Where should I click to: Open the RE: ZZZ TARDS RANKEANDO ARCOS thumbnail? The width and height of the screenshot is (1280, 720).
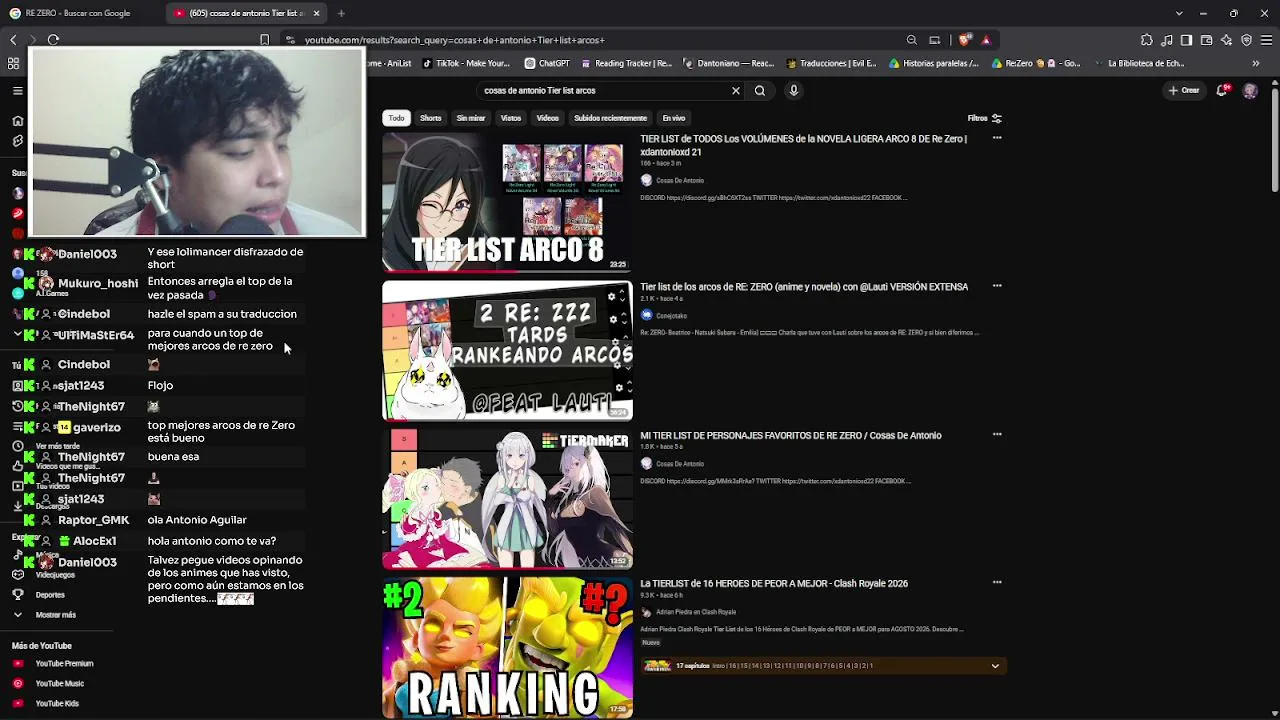(x=507, y=351)
